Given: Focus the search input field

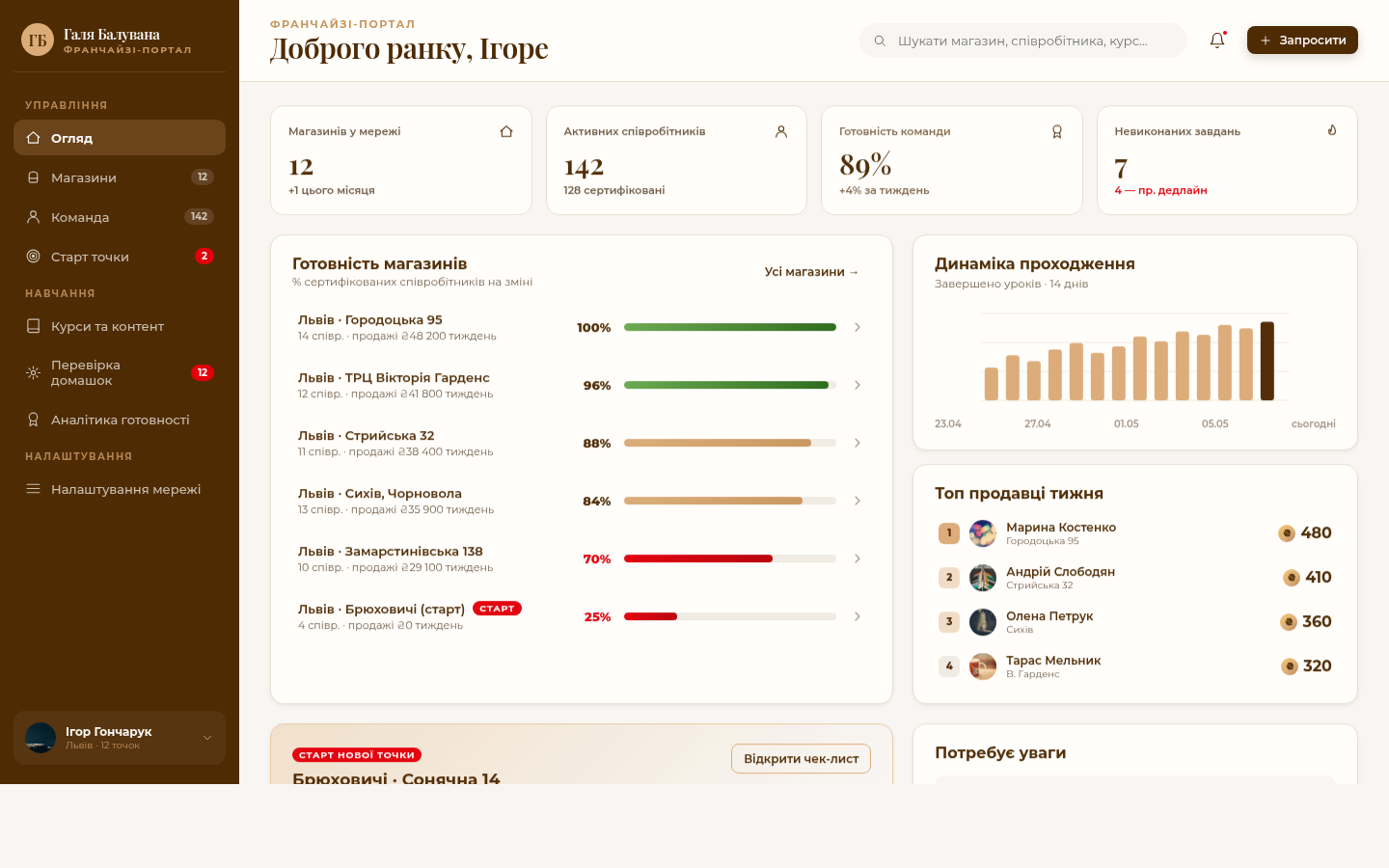Looking at the screenshot, I should [1023, 41].
